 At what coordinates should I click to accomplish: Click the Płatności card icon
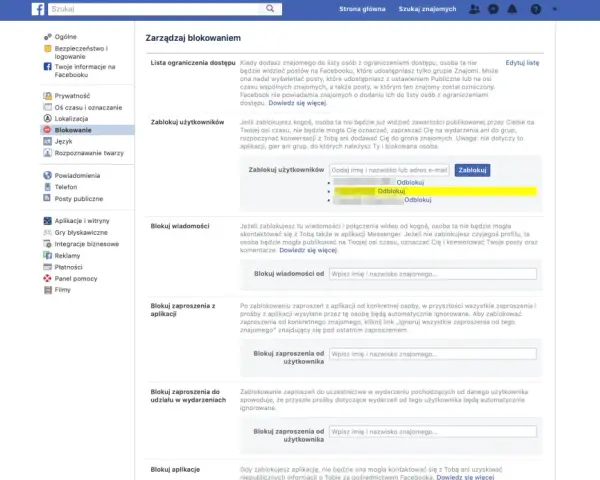click(47, 267)
